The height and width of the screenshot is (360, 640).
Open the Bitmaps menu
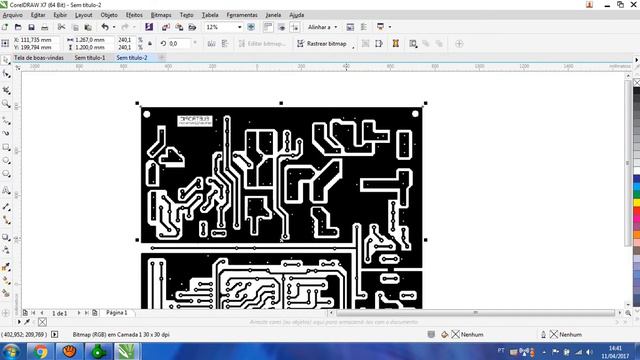click(x=161, y=15)
